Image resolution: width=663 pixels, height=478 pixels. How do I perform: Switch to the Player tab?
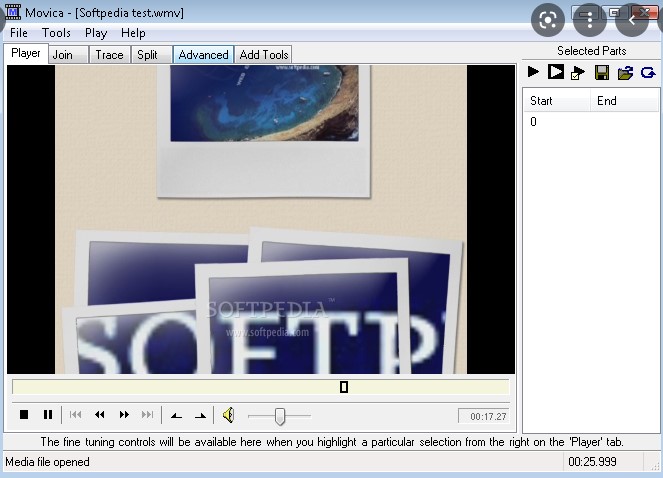(x=26, y=53)
